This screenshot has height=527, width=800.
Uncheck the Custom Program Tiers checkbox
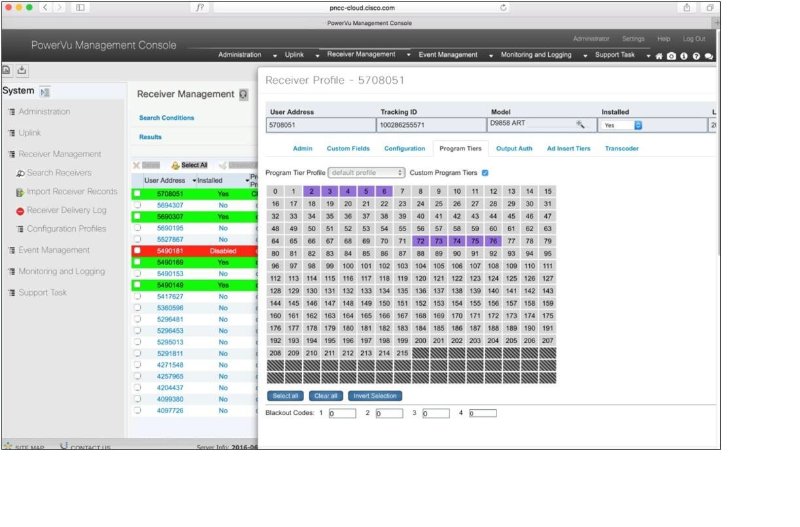[x=485, y=172]
